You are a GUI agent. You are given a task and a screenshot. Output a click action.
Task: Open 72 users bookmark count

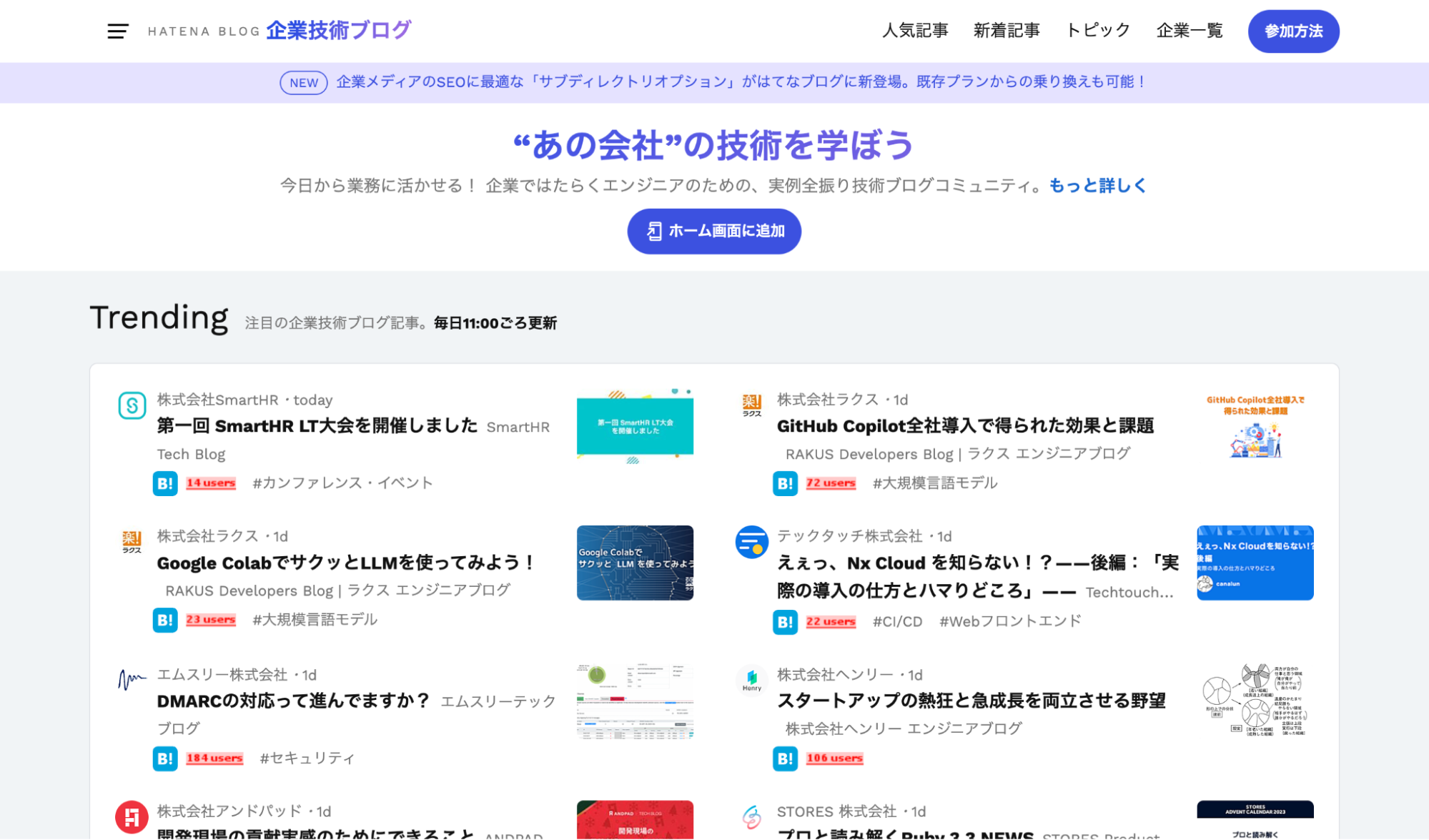pos(831,483)
